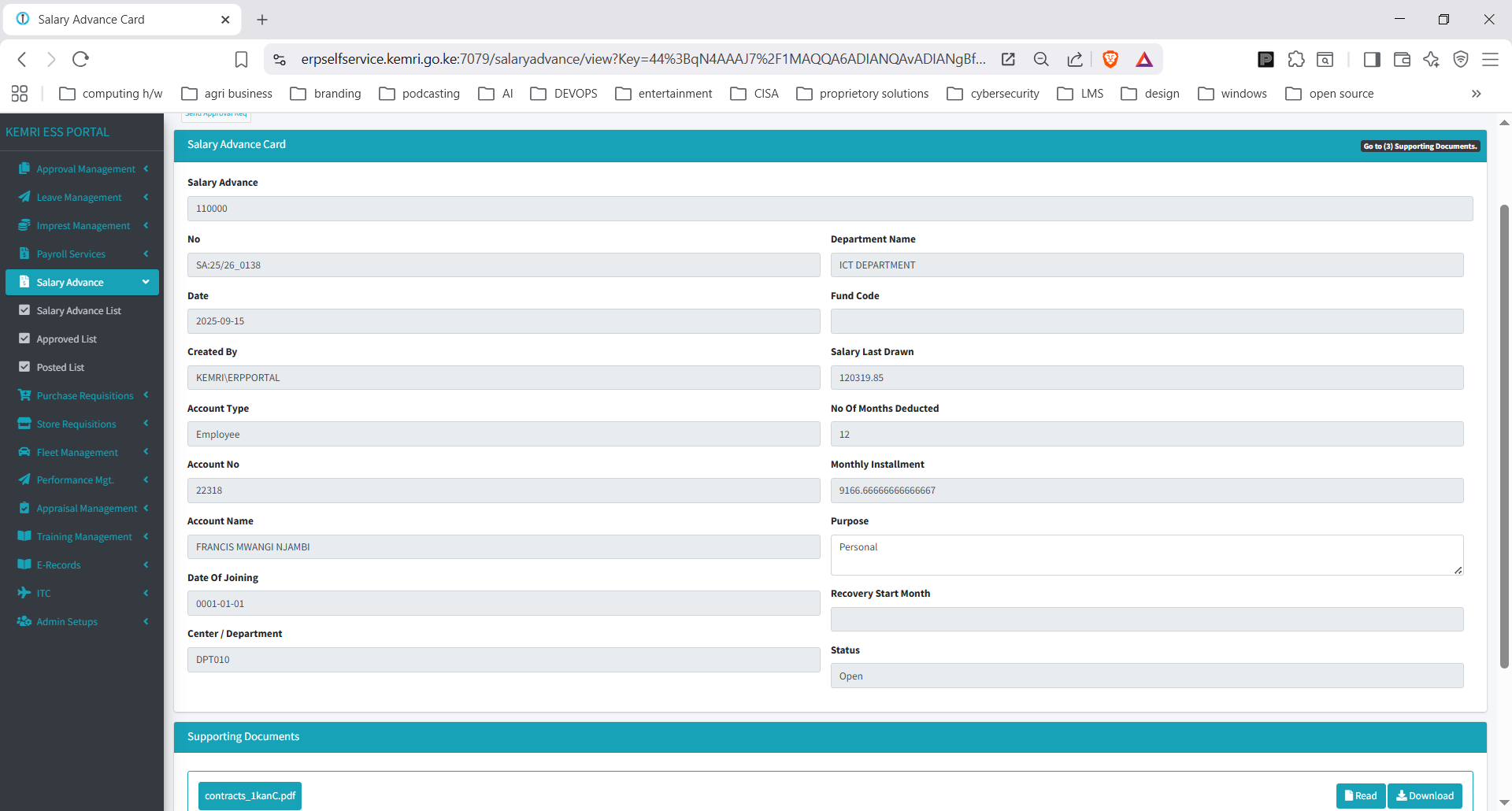The image size is (1512, 811).
Task: Select the Approved List checkbox item
Action: pos(66,339)
